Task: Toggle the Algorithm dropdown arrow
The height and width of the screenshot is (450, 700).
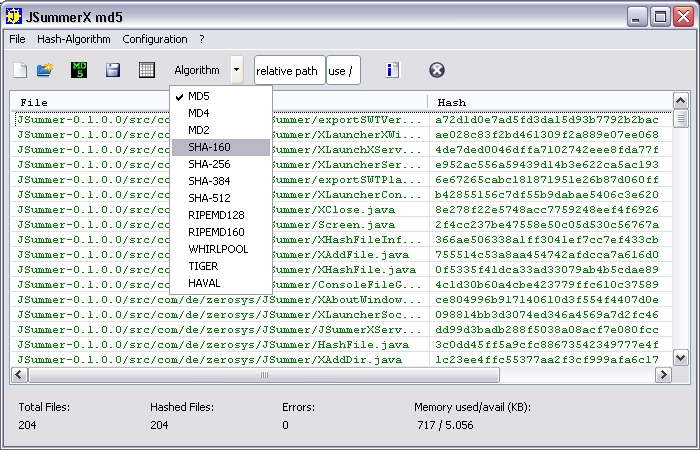Action: [x=236, y=70]
